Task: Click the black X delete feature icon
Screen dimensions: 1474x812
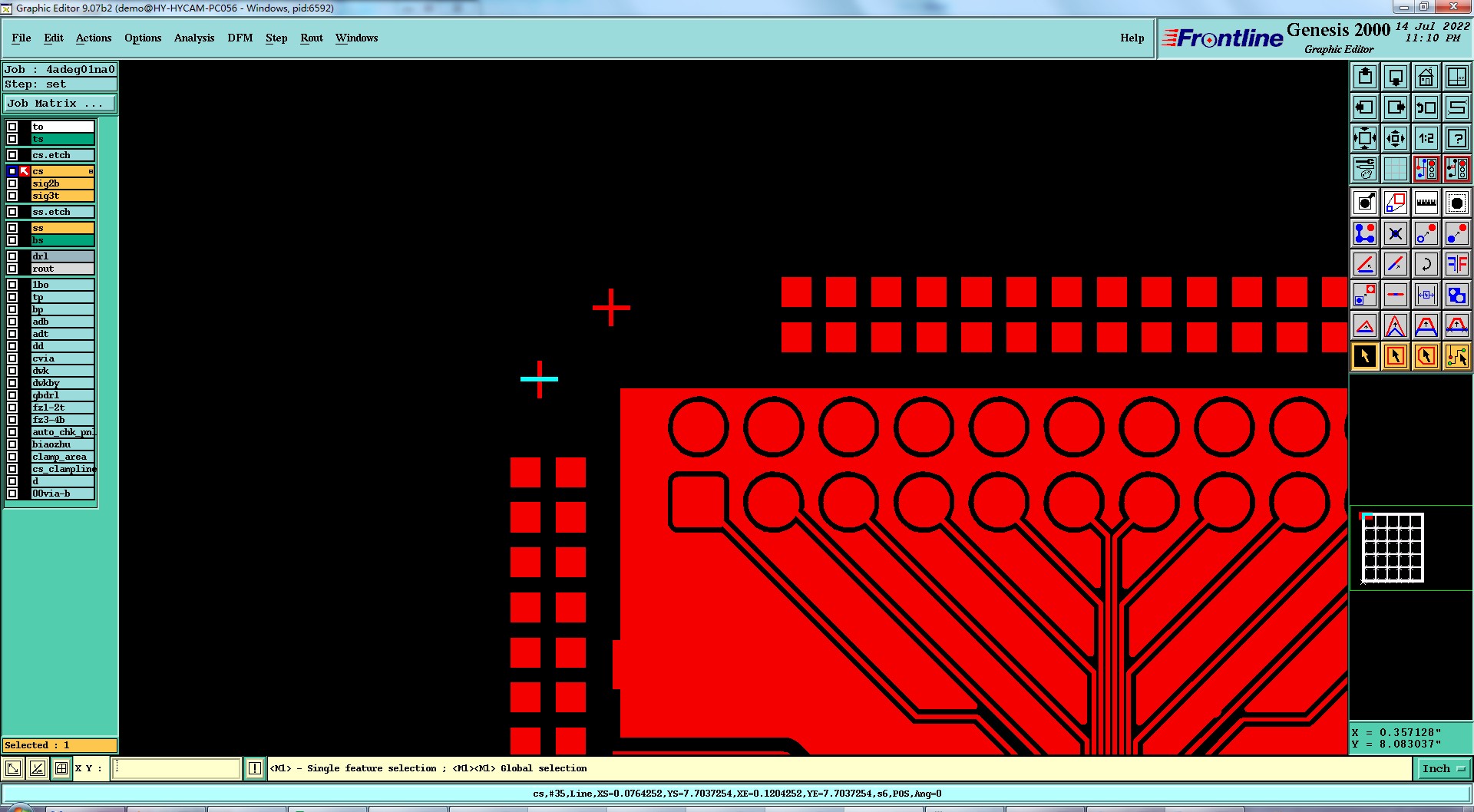Action: 1396,233
